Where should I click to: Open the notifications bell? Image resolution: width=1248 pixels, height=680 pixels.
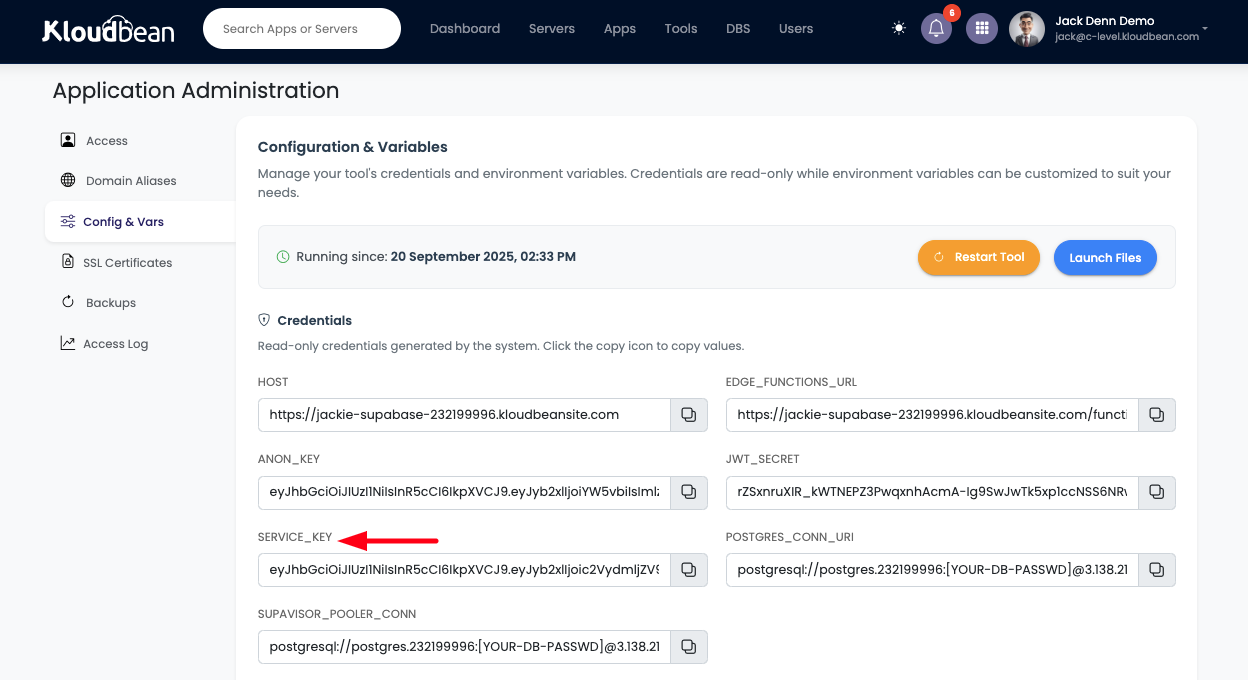point(936,29)
